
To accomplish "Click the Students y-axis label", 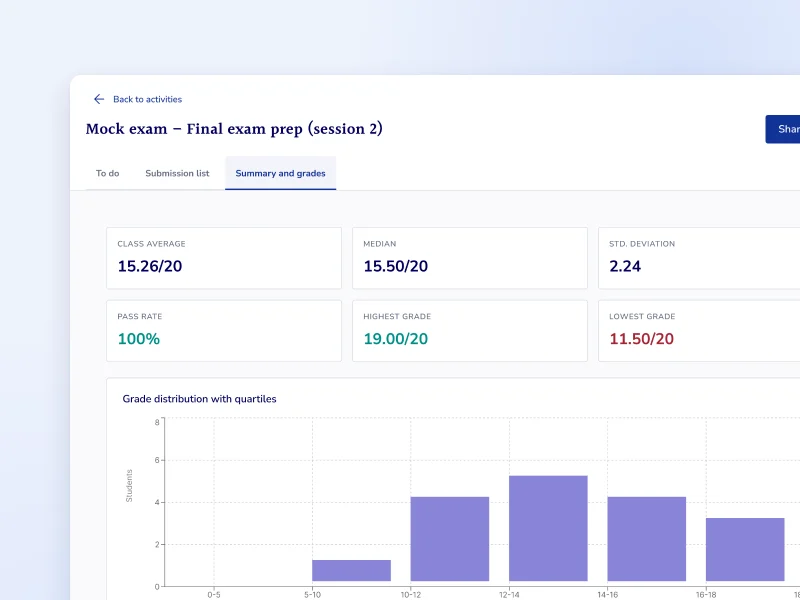I will pos(129,486).
